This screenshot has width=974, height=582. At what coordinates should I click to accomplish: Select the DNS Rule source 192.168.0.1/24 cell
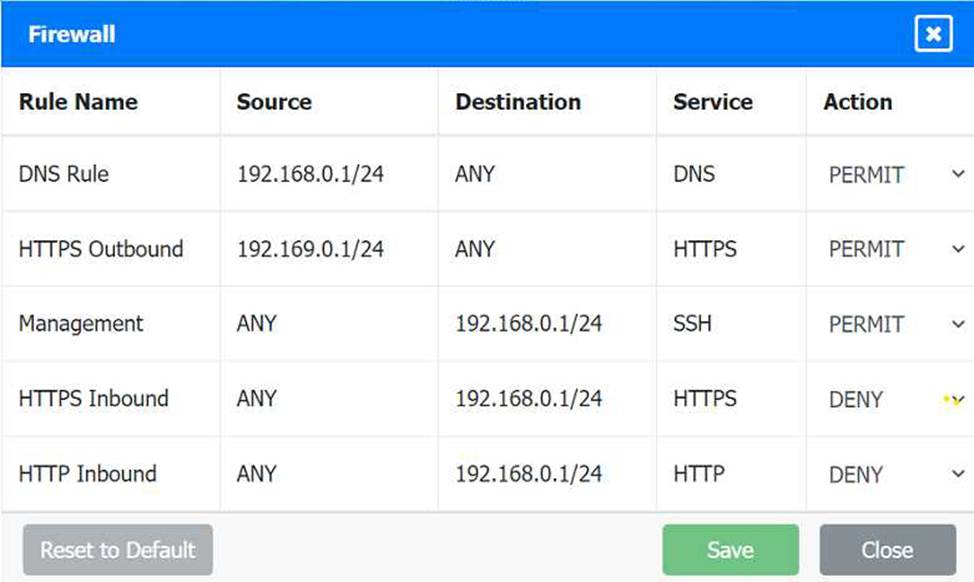pos(310,174)
